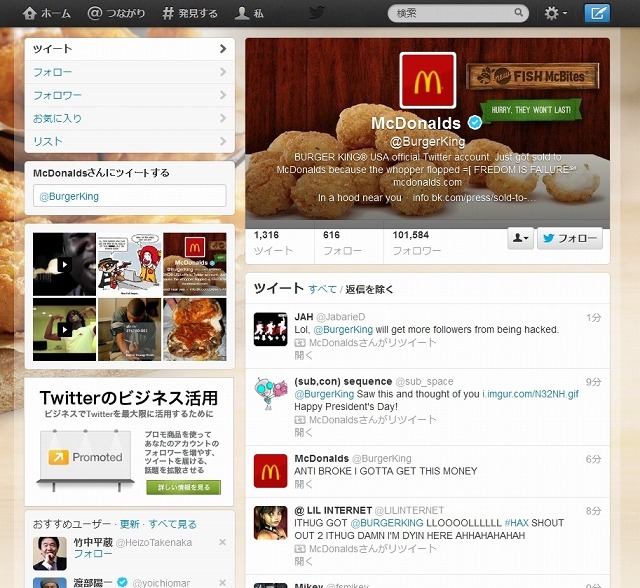Open the burger food photo thumbnail

195,329
